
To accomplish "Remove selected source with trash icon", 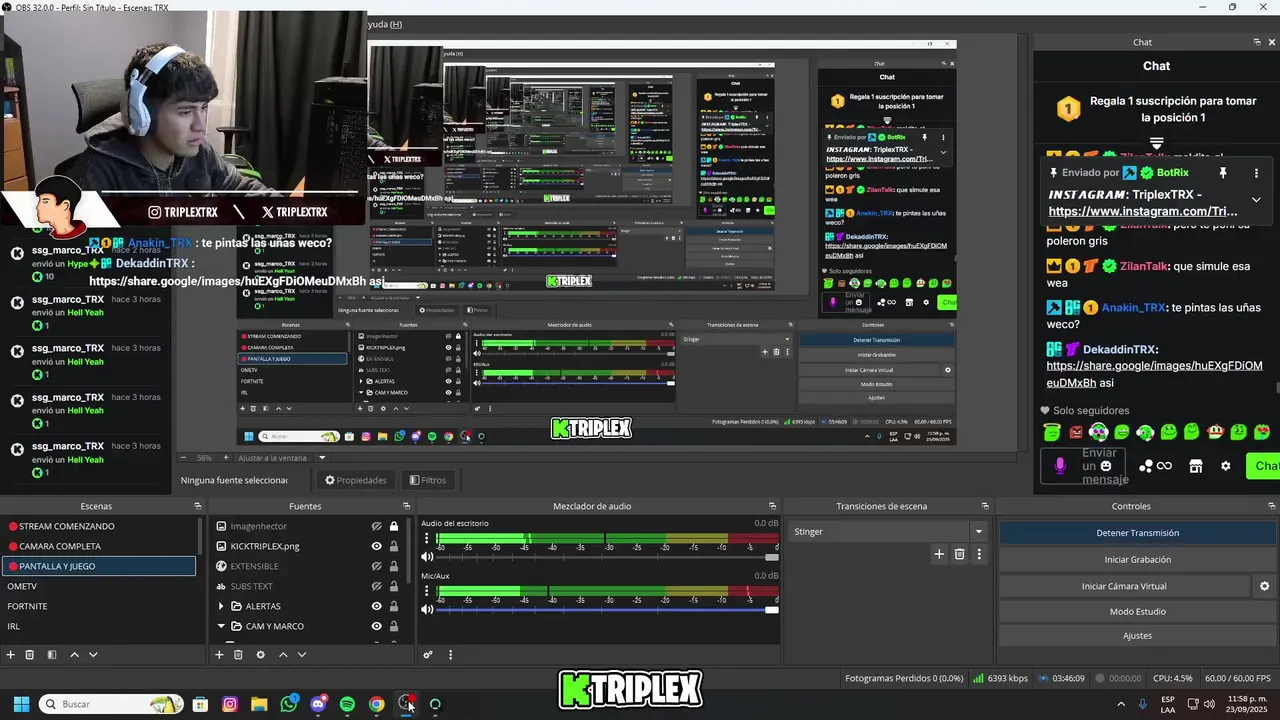I will click(238, 655).
